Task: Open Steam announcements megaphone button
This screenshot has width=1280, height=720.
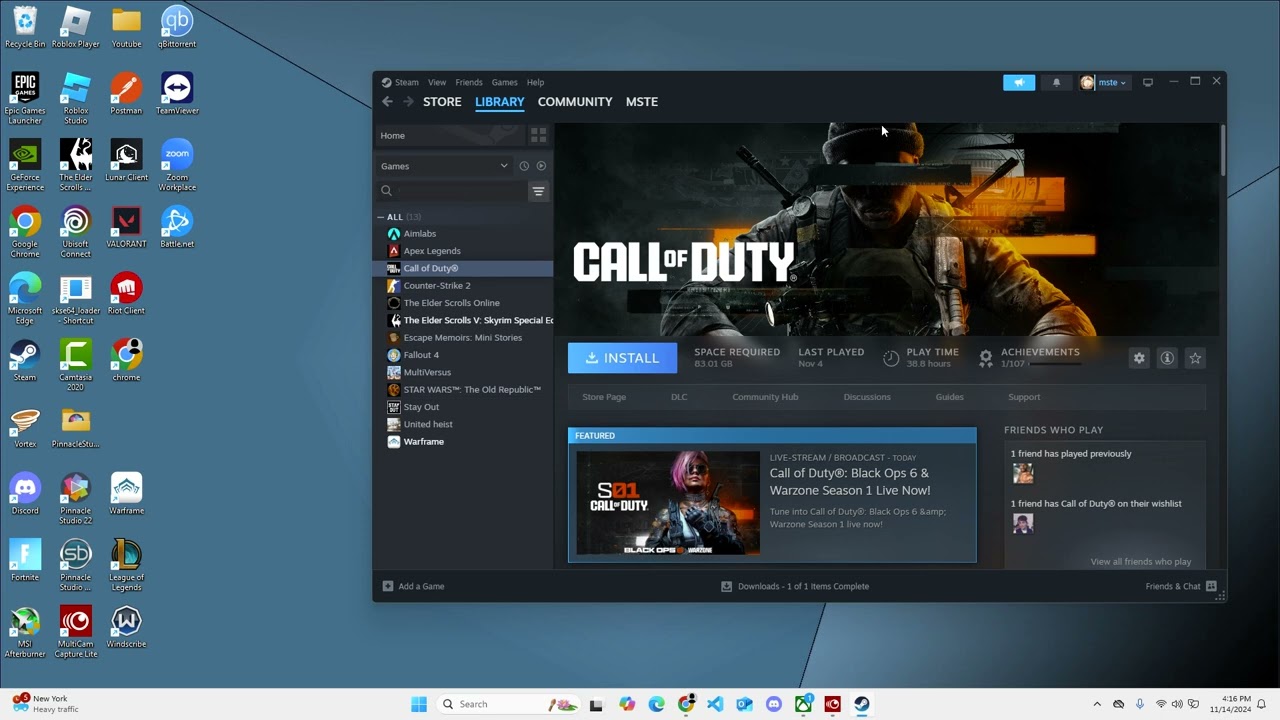Action: click(x=1019, y=83)
